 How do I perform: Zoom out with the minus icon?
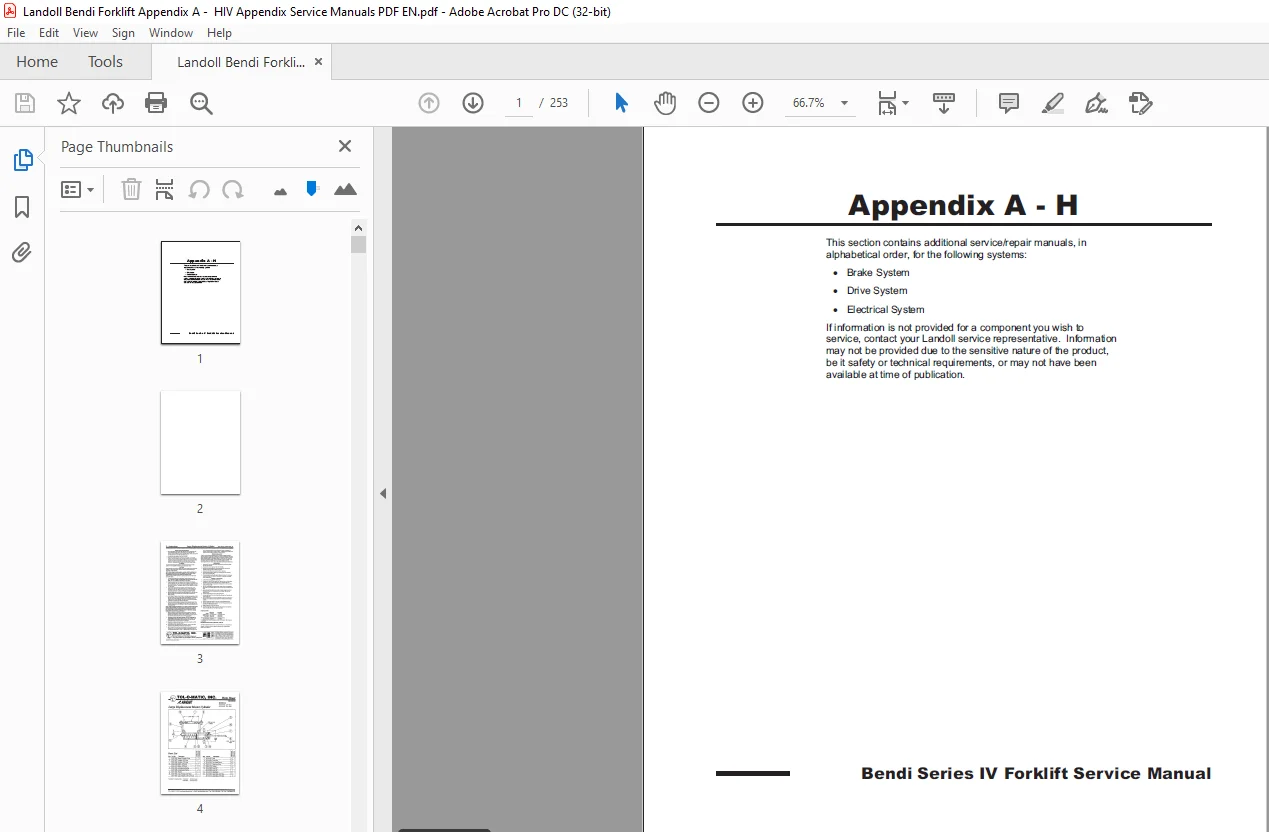tap(709, 103)
